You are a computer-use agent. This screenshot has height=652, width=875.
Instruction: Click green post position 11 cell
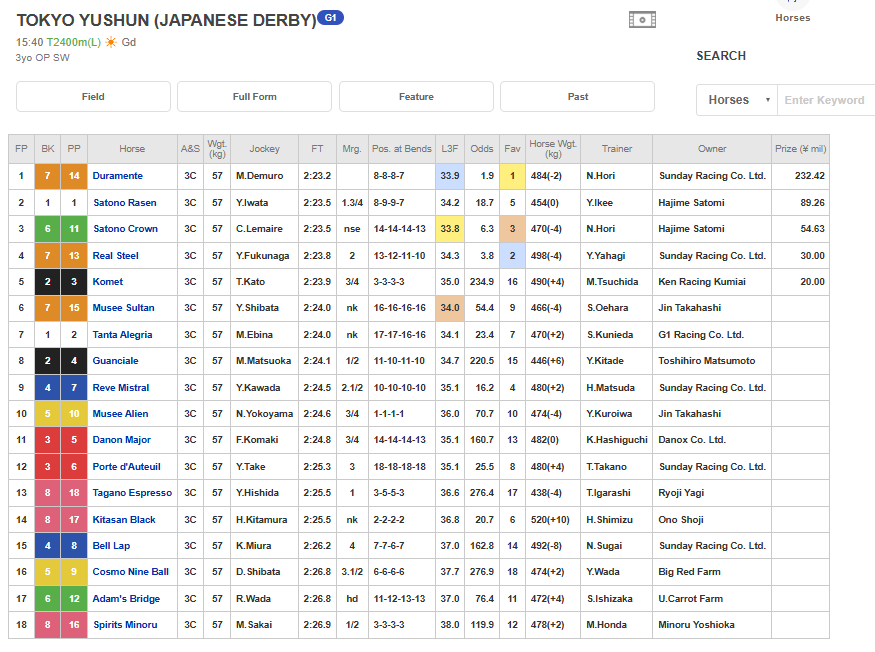[74, 229]
